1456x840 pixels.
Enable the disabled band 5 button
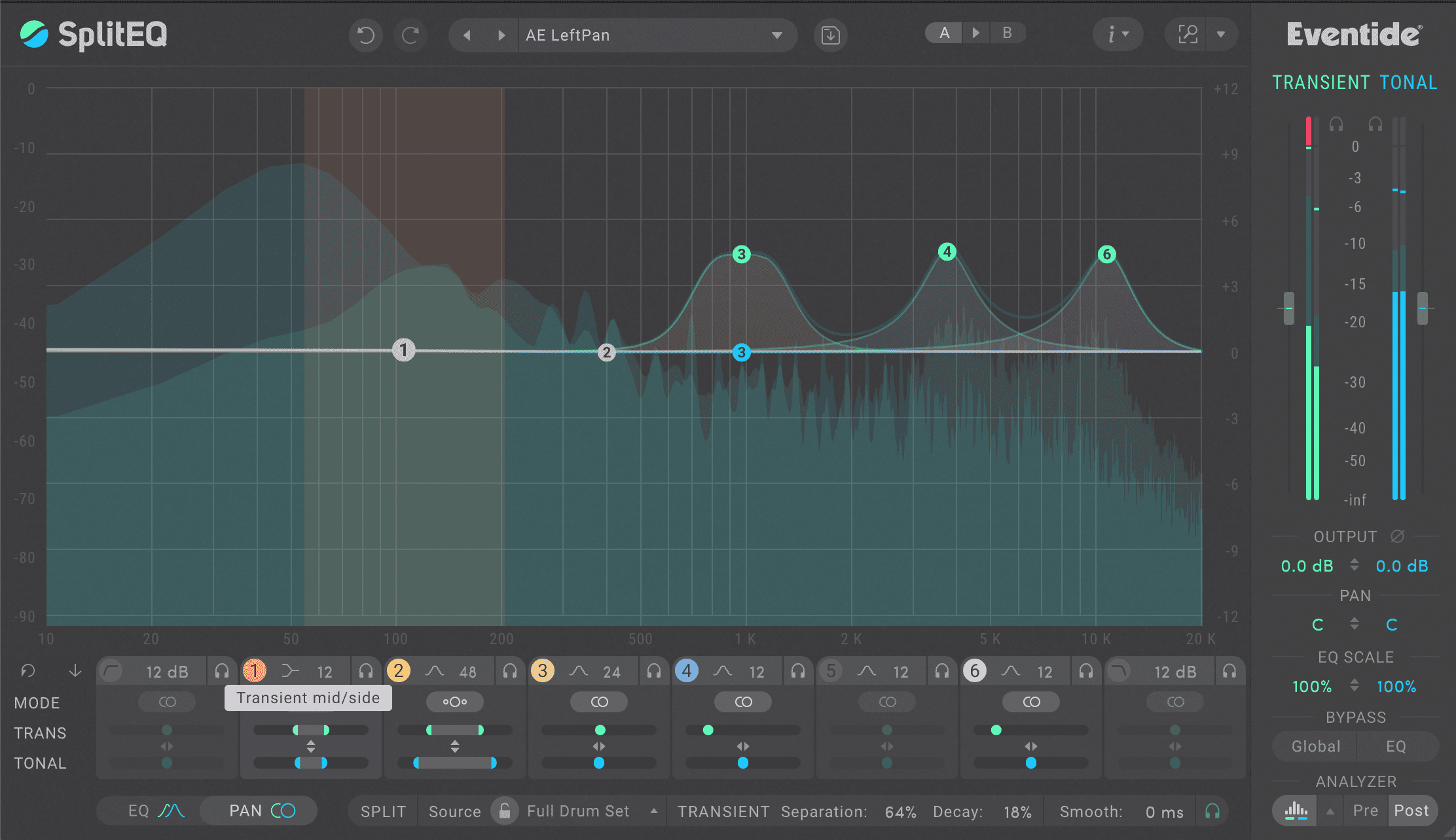point(830,670)
